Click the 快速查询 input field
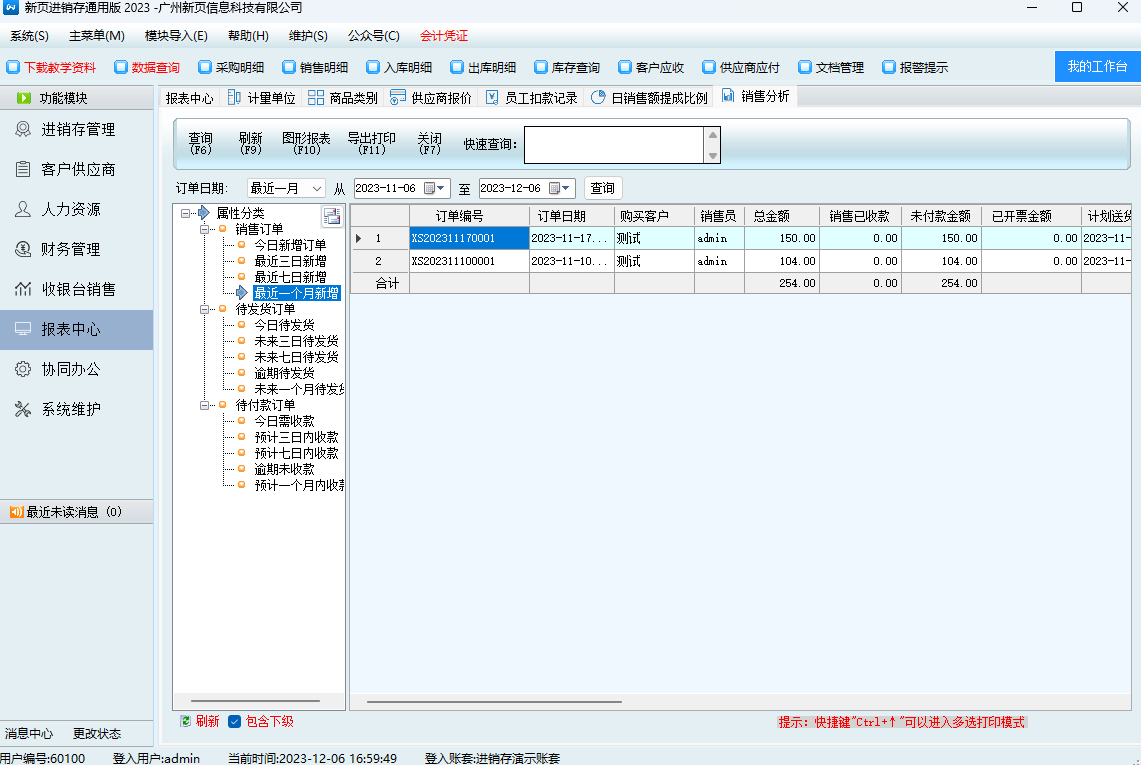The image size is (1141, 765). [x=614, y=145]
